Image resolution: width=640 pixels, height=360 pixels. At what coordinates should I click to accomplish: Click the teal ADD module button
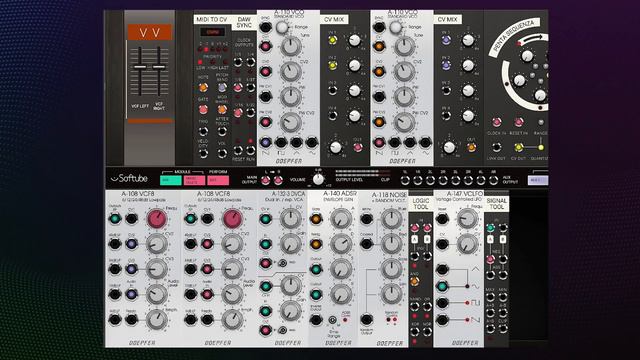click(x=171, y=180)
